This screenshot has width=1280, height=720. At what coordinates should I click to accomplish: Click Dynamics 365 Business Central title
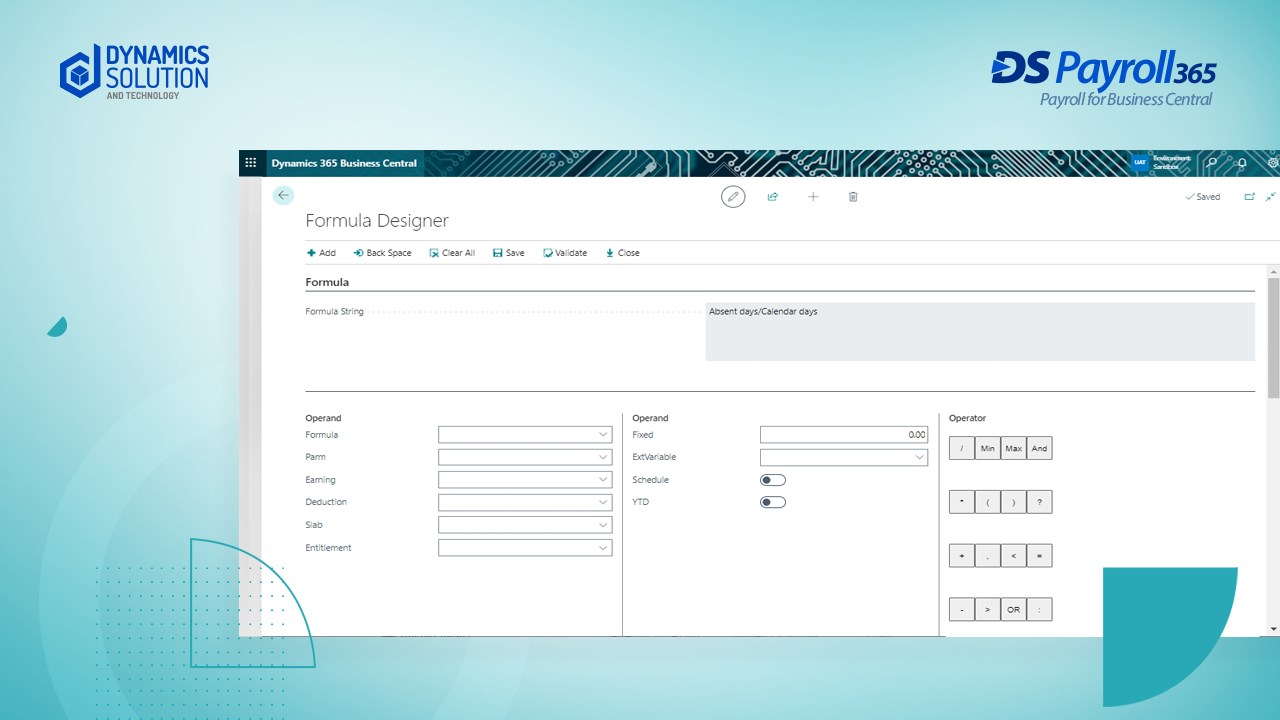point(344,163)
